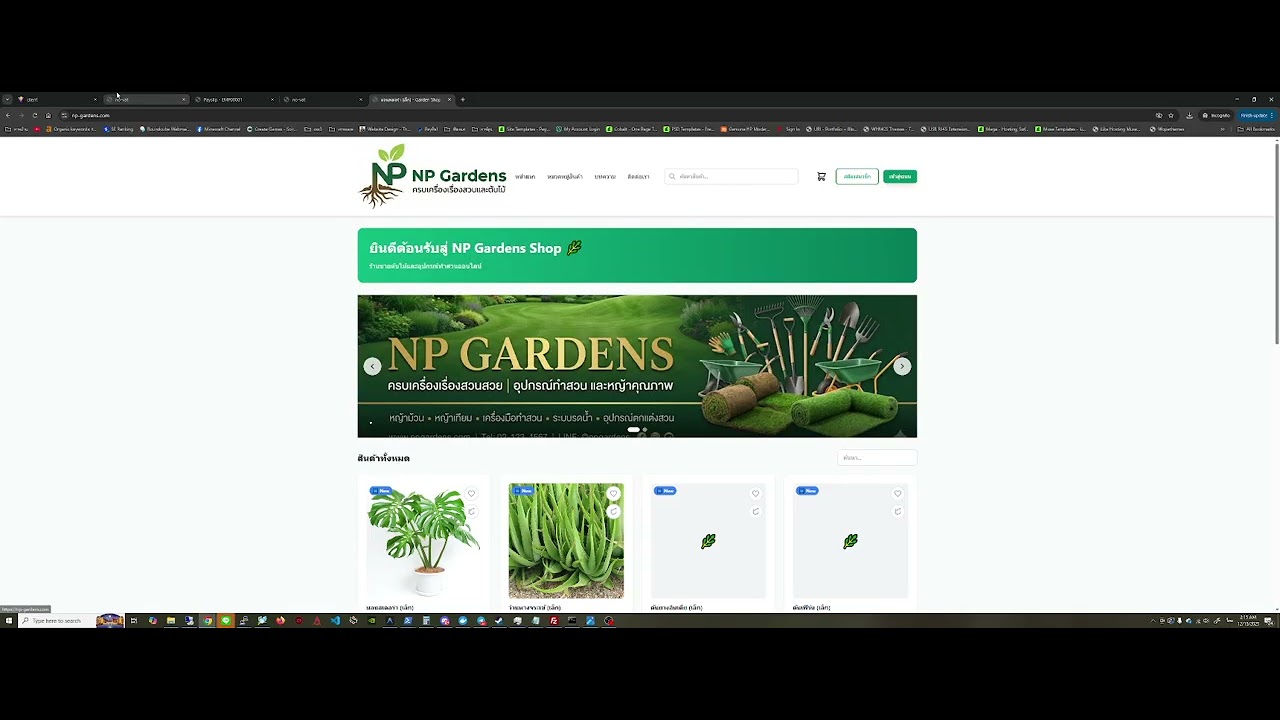This screenshot has width=1280, height=720.
Task: Switch to the 'client' browser tab
Action: pyautogui.click(x=57, y=99)
